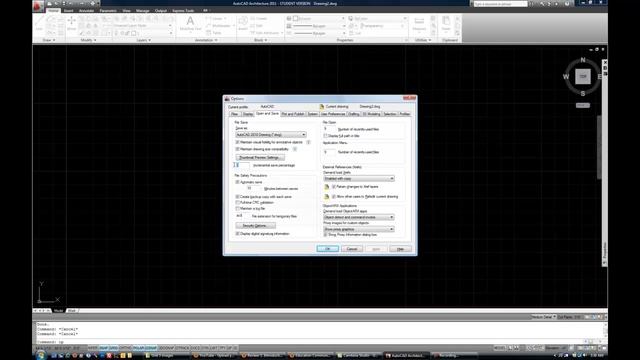This screenshot has width=640, height=360.
Task: Open the Plot and Publish tab
Action: click(293, 114)
